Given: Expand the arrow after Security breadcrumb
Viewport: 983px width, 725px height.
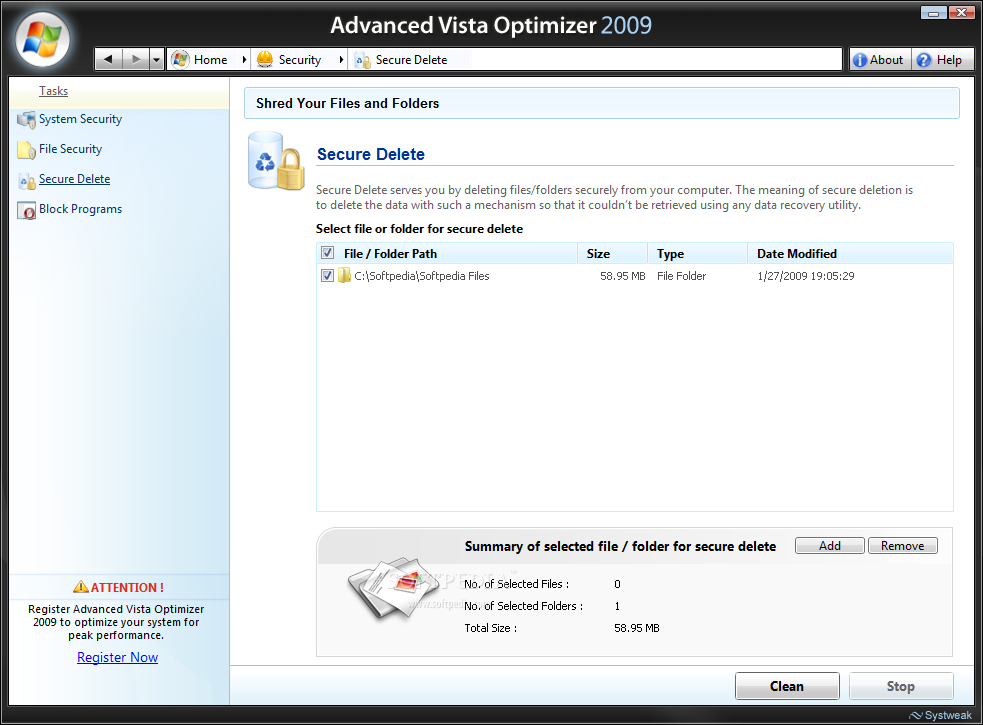Looking at the screenshot, I should [341, 60].
